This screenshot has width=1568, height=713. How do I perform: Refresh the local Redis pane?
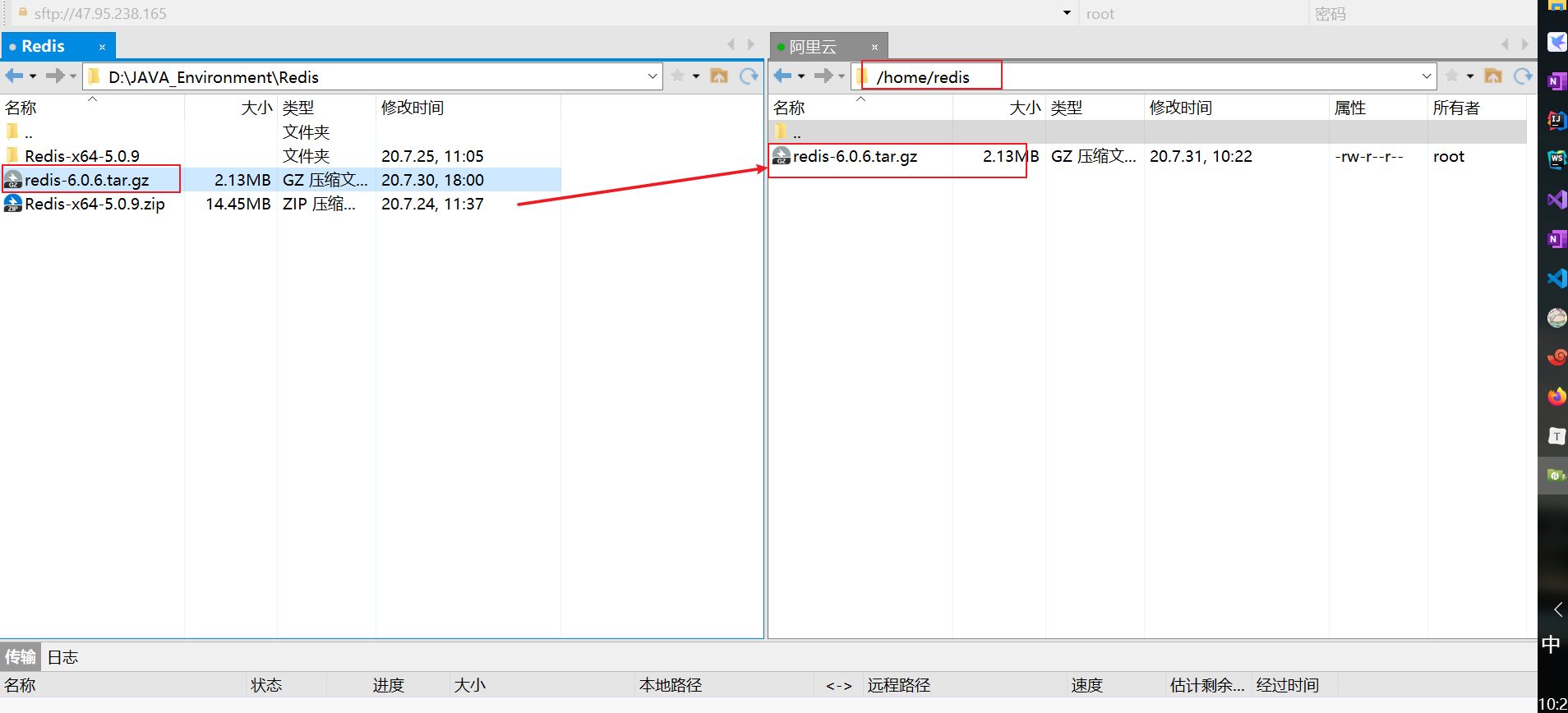coord(749,76)
